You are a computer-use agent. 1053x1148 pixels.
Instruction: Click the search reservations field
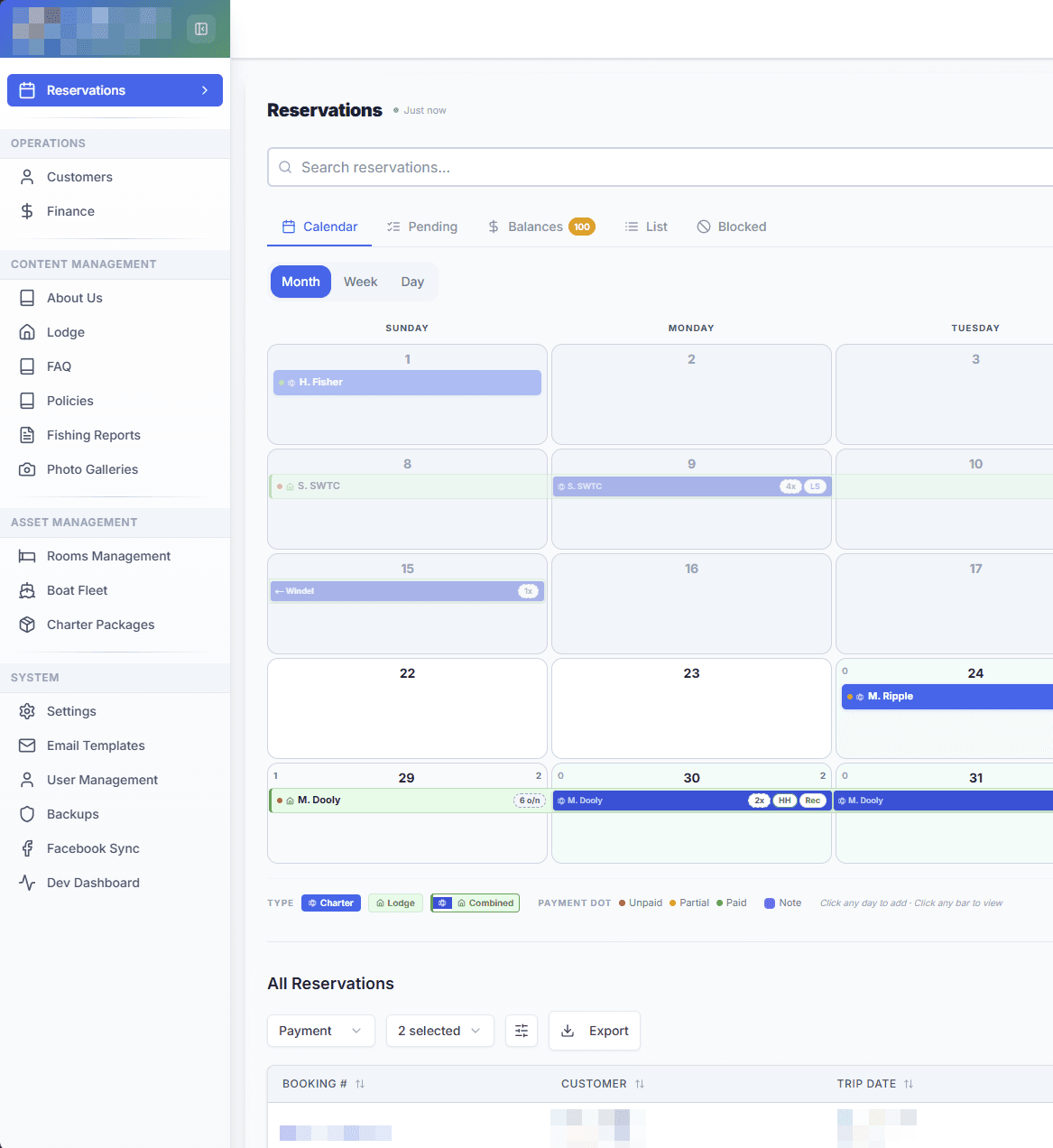point(541,167)
